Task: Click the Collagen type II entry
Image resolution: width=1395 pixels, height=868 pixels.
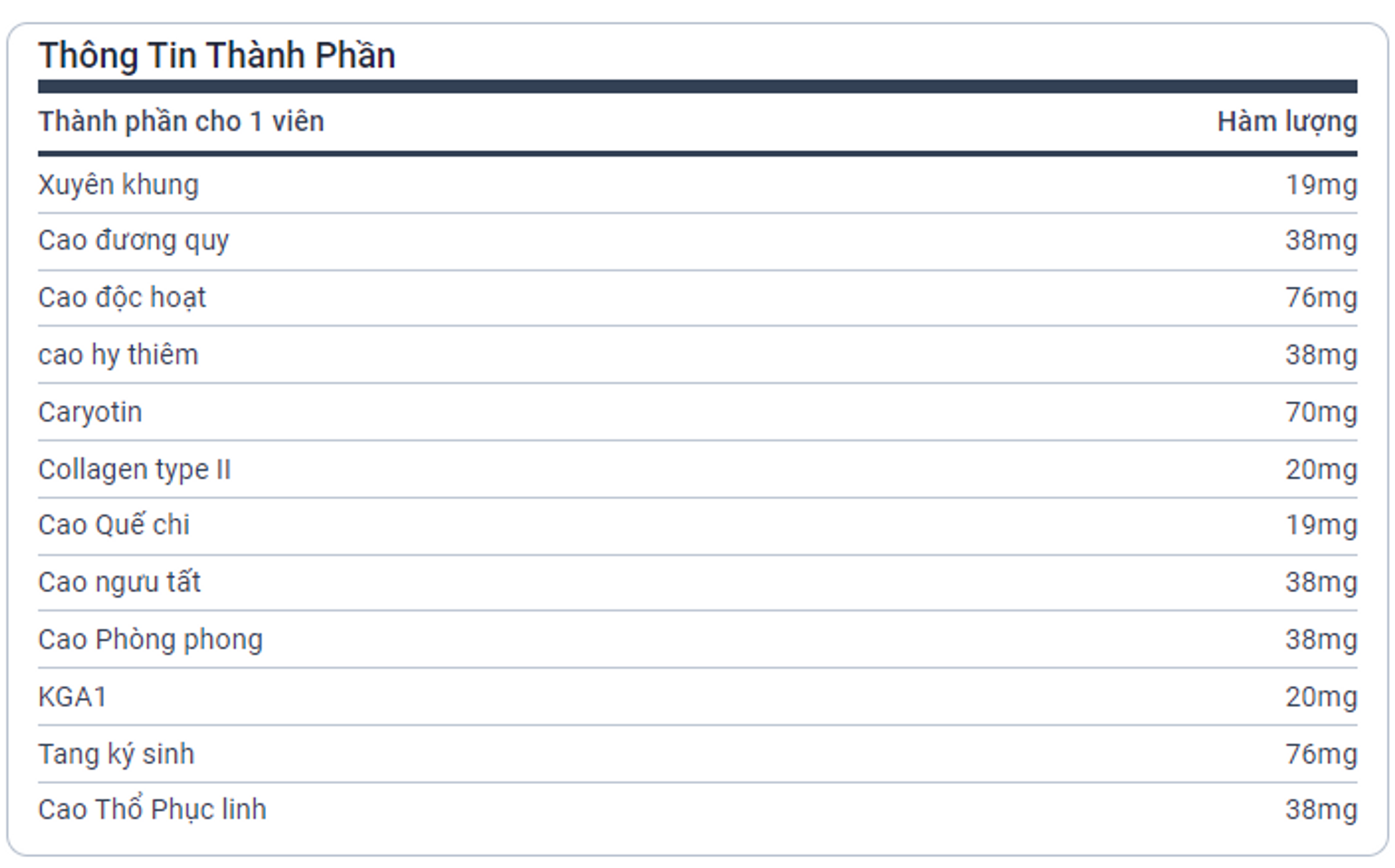Action: pyautogui.click(x=134, y=469)
